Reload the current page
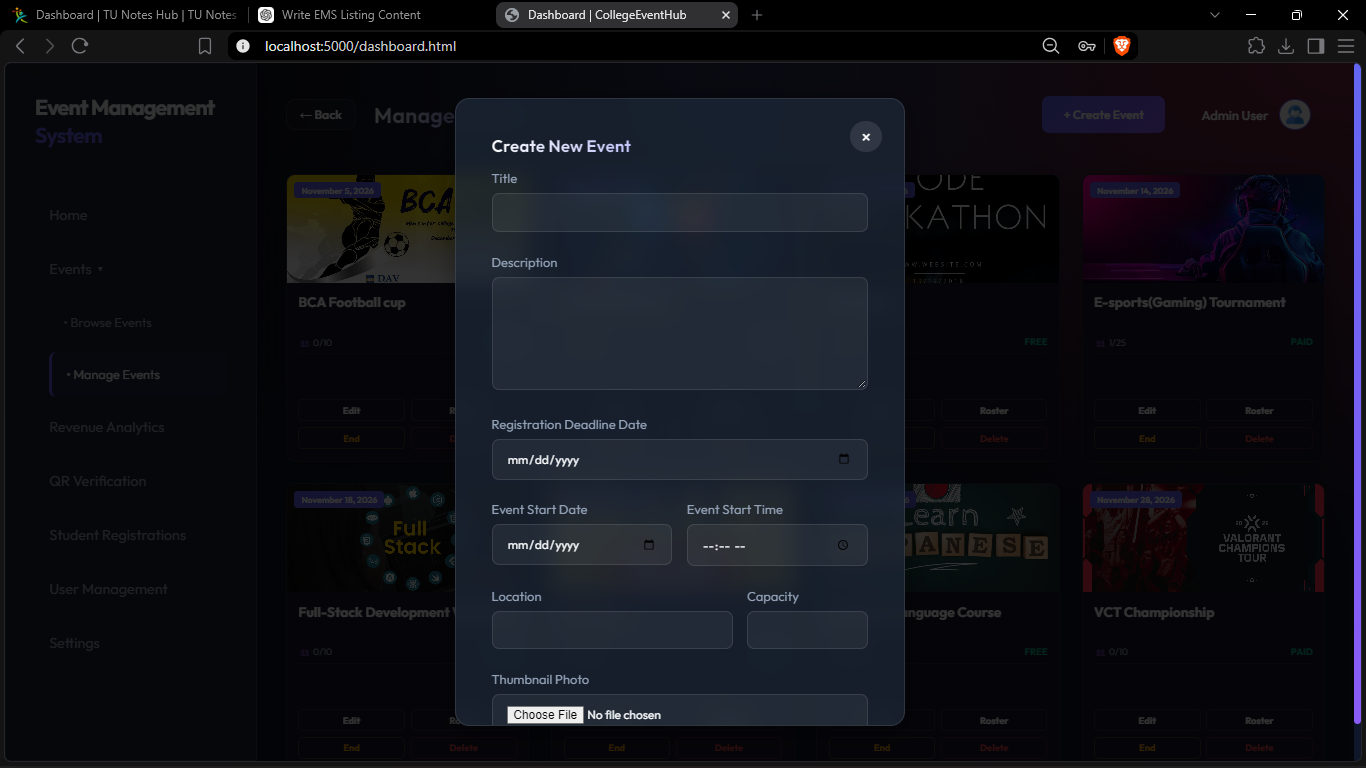This screenshot has height=768, width=1366. click(x=80, y=46)
